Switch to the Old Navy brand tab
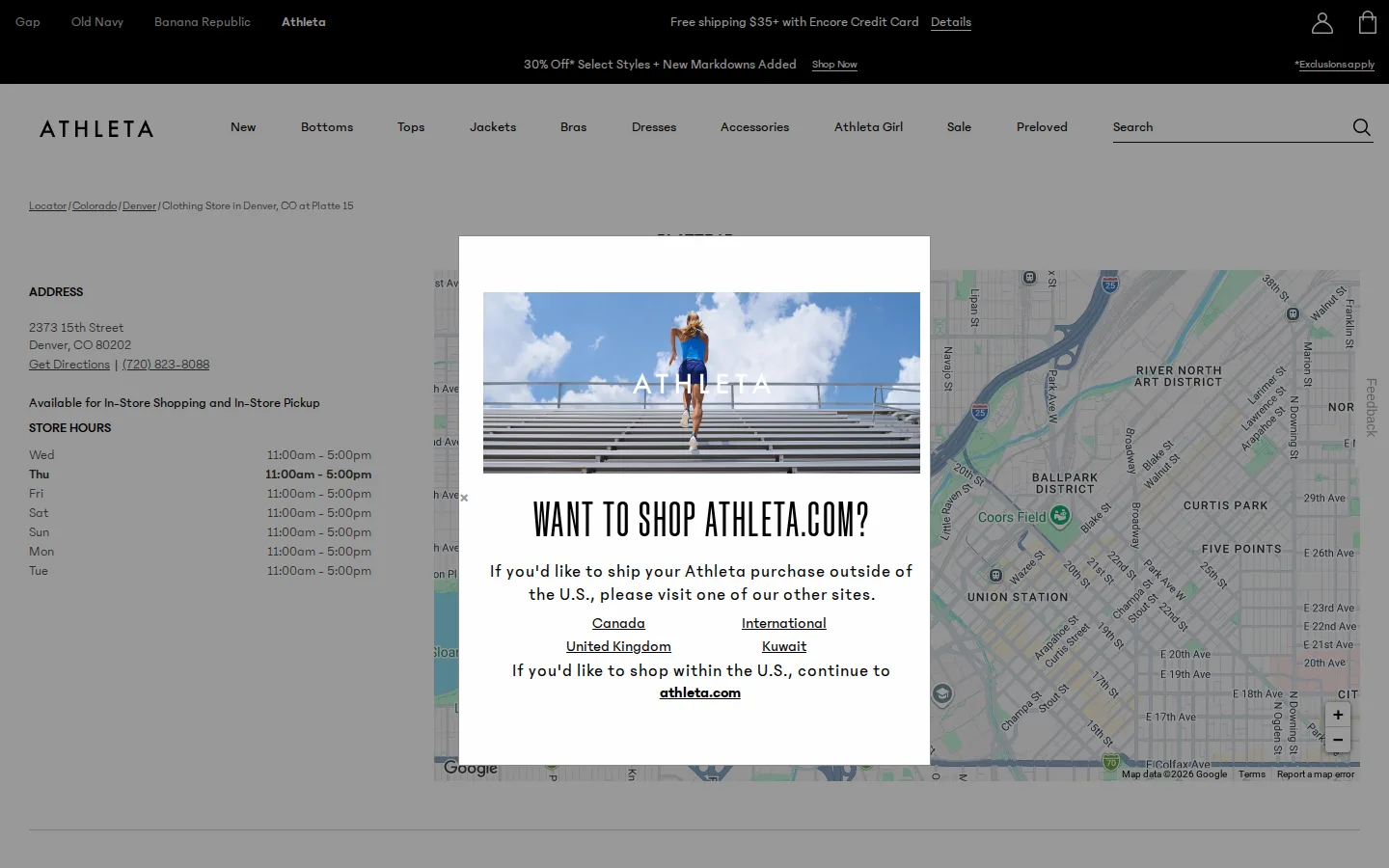The width and height of the screenshot is (1389, 868). [97, 22]
